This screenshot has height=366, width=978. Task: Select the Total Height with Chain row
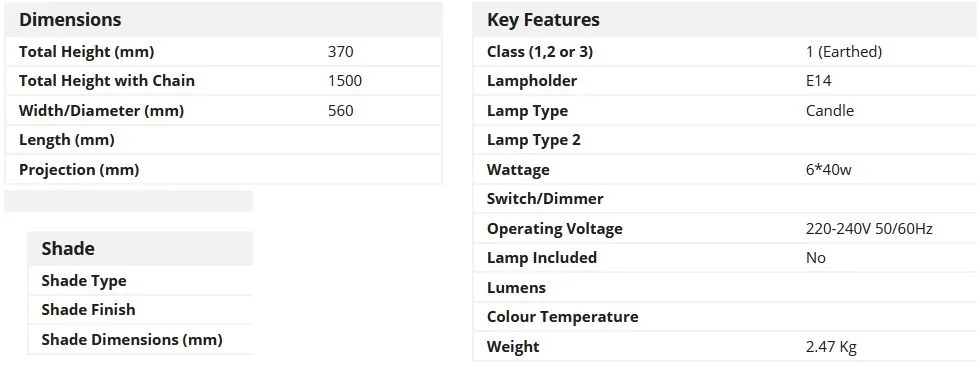pyautogui.click(x=223, y=80)
